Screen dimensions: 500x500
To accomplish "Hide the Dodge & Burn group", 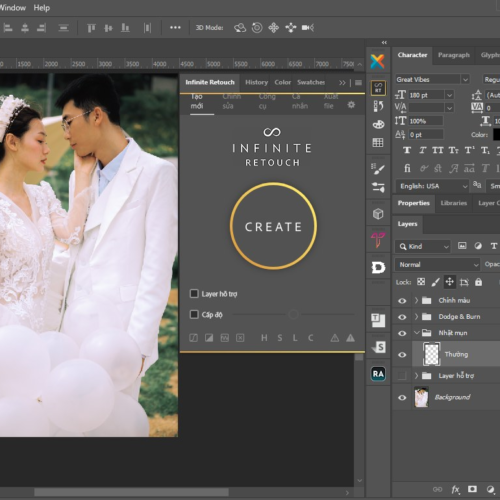I will tap(402, 317).
